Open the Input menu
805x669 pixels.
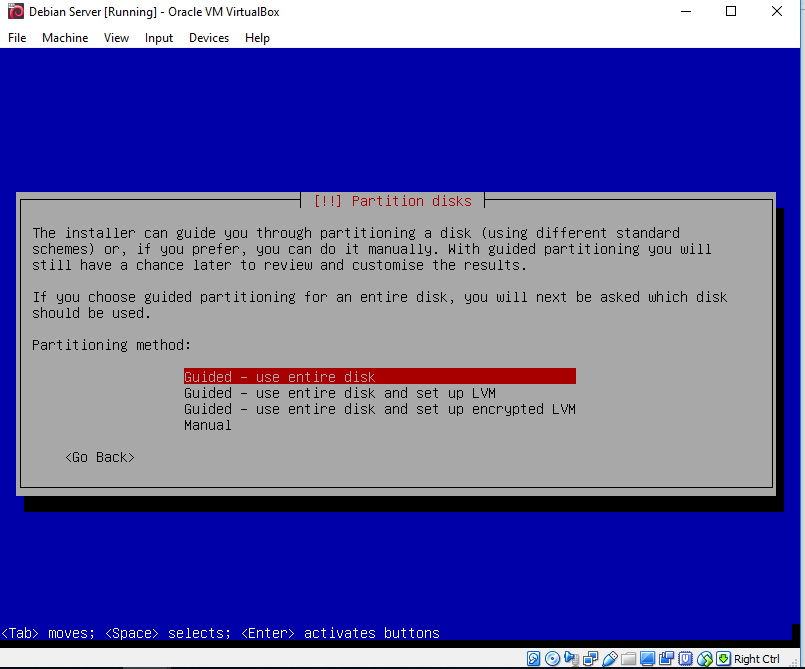coord(159,38)
